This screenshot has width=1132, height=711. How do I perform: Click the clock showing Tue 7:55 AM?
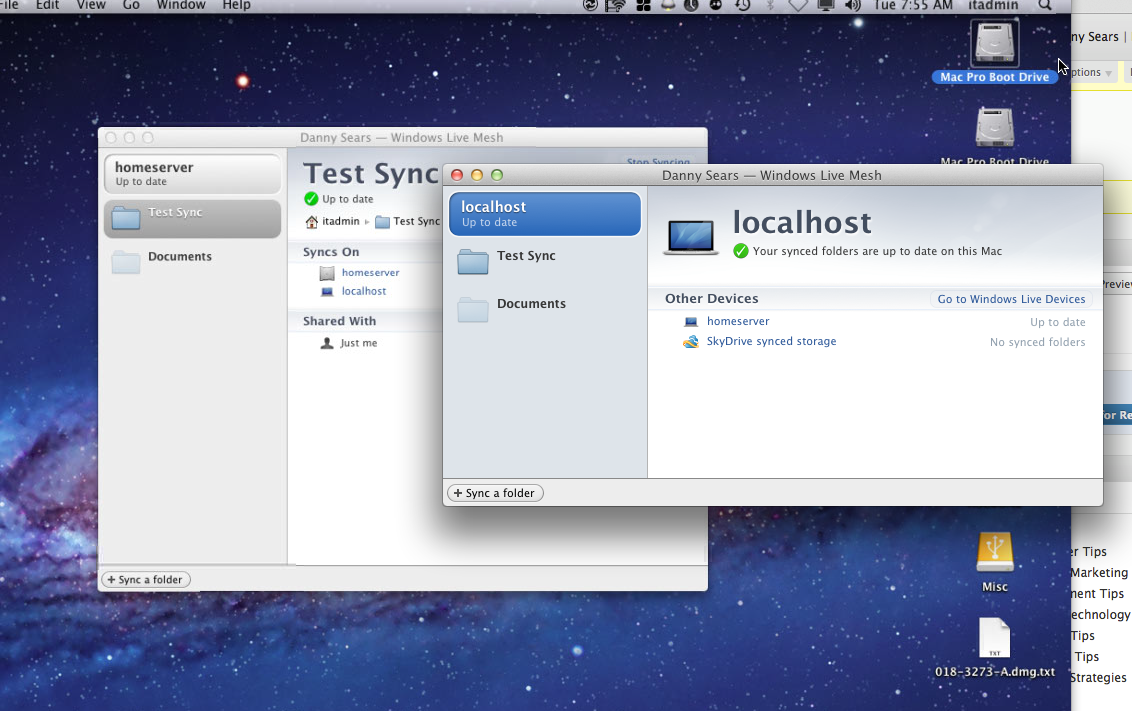(913, 5)
